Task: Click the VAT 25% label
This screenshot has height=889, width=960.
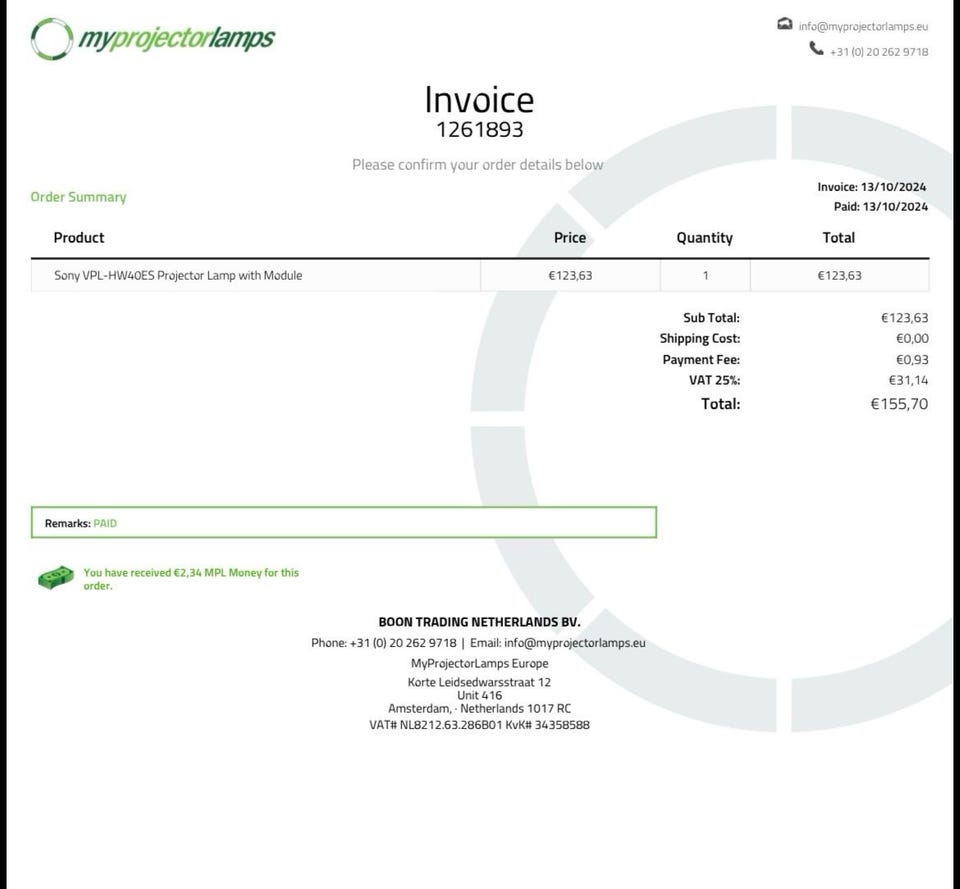Action: pyautogui.click(x=714, y=380)
